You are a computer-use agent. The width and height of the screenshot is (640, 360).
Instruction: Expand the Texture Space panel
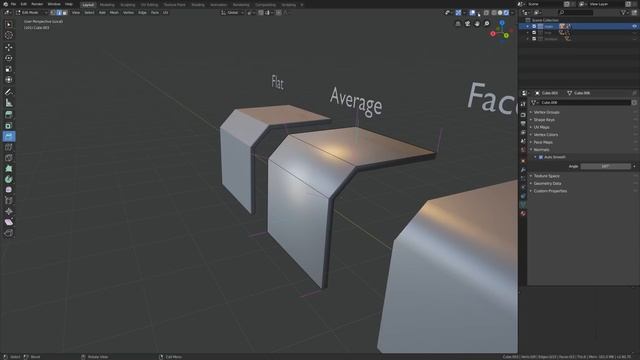[x=547, y=176]
